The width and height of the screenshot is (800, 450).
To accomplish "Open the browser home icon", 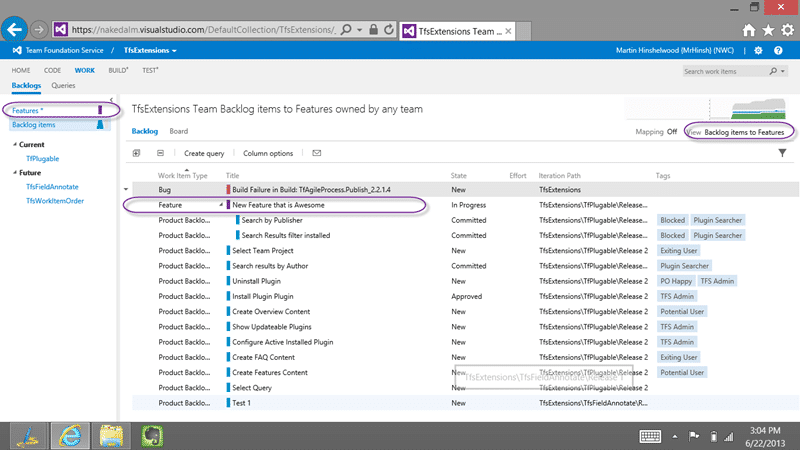I will pos(749,31).
